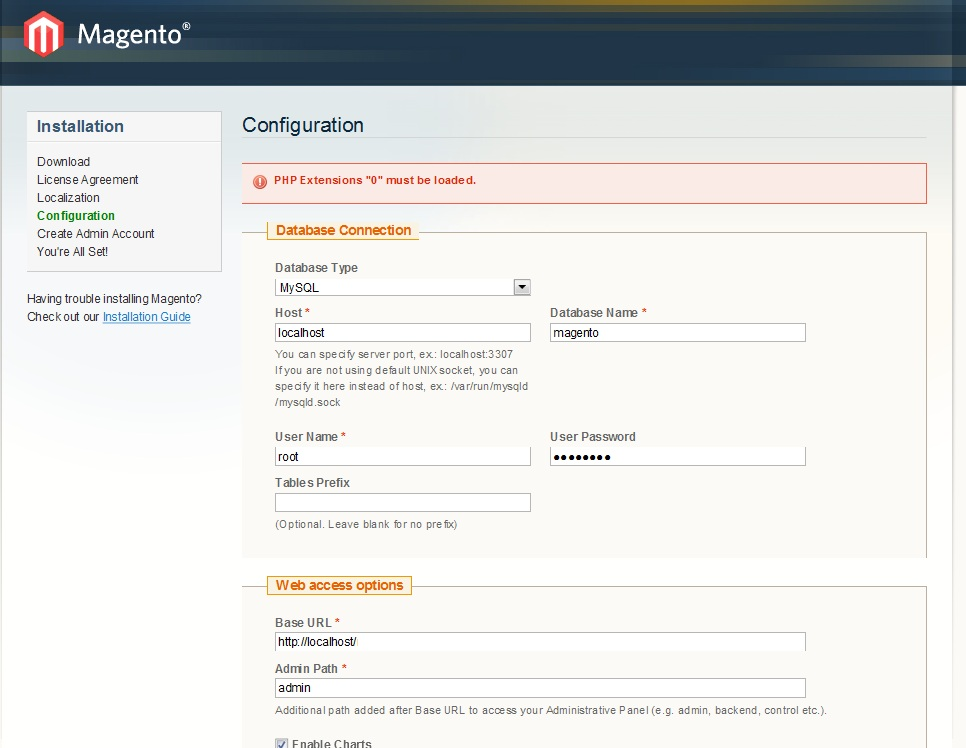Viewport: 966px width, 748px height.
Task: Open the Database Type dropdown arrow
Action: (x=522, y=287)
